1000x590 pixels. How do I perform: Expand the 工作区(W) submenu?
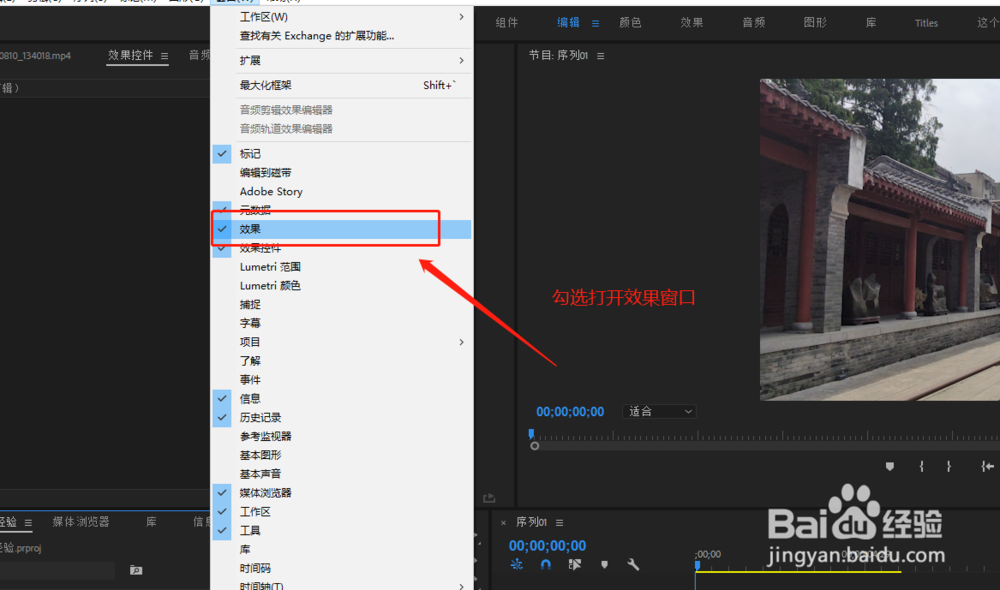(341, 17)
